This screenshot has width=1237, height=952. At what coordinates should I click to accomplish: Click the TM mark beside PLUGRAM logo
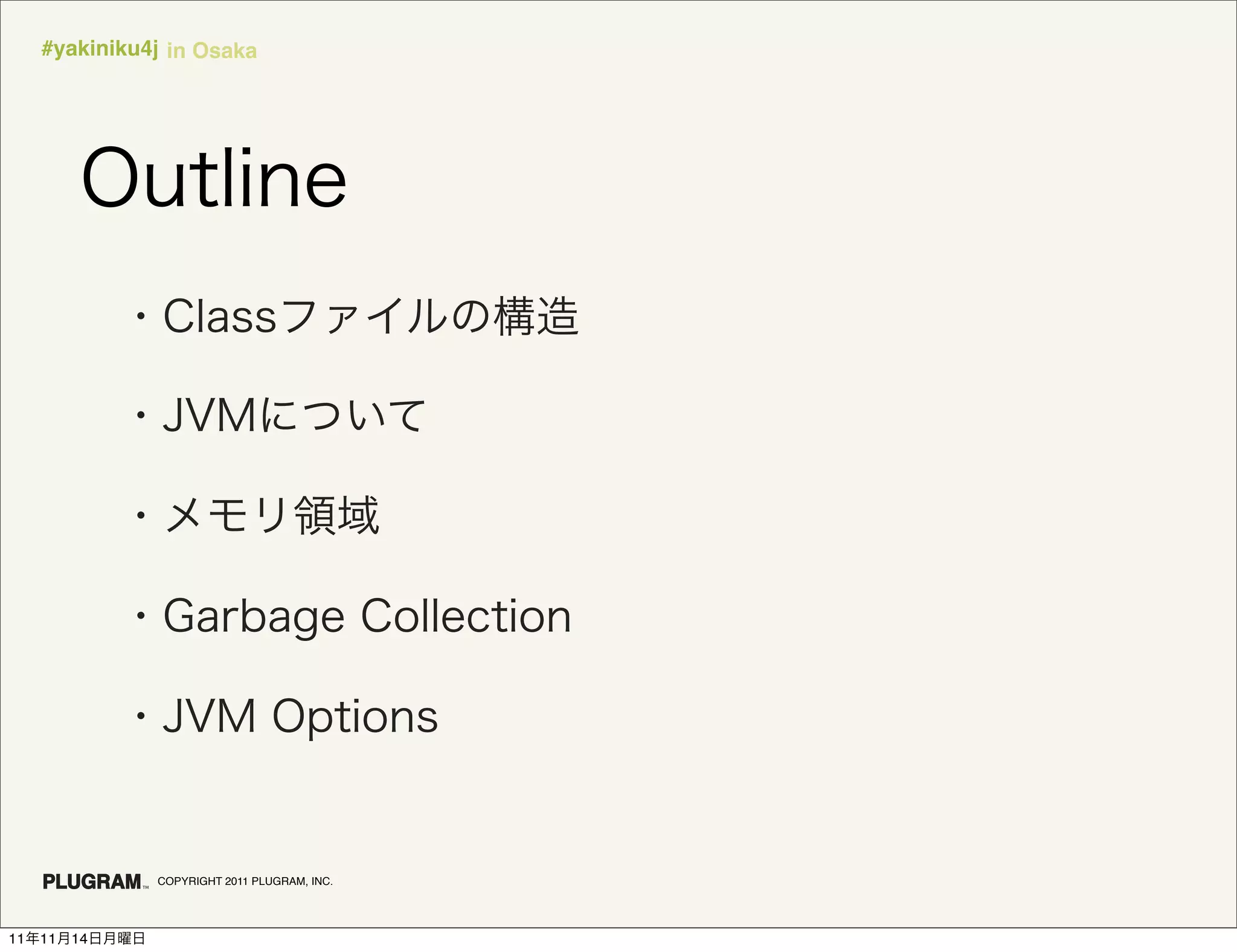pos(146,887)
